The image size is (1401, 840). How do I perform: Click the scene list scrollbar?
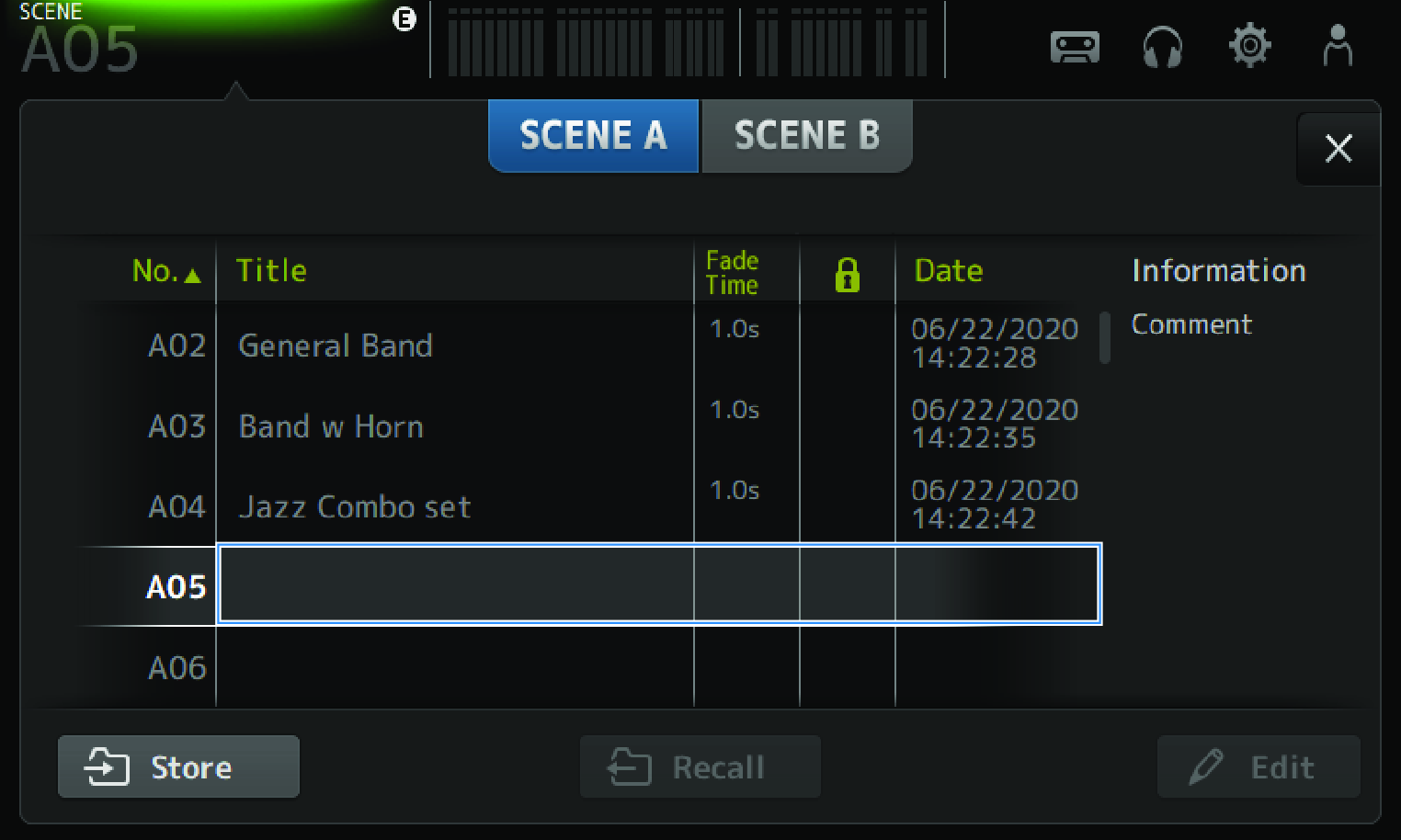click(1105, 337)
